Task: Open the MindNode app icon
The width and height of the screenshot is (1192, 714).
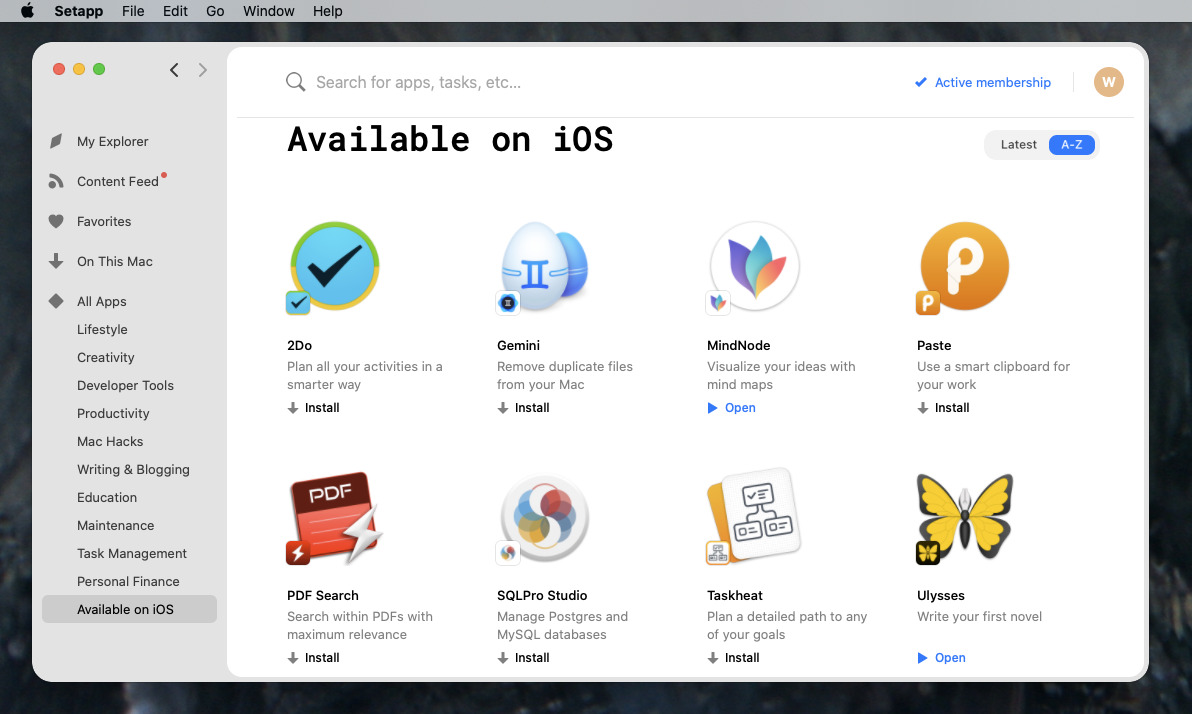Action: pos(754,267)
